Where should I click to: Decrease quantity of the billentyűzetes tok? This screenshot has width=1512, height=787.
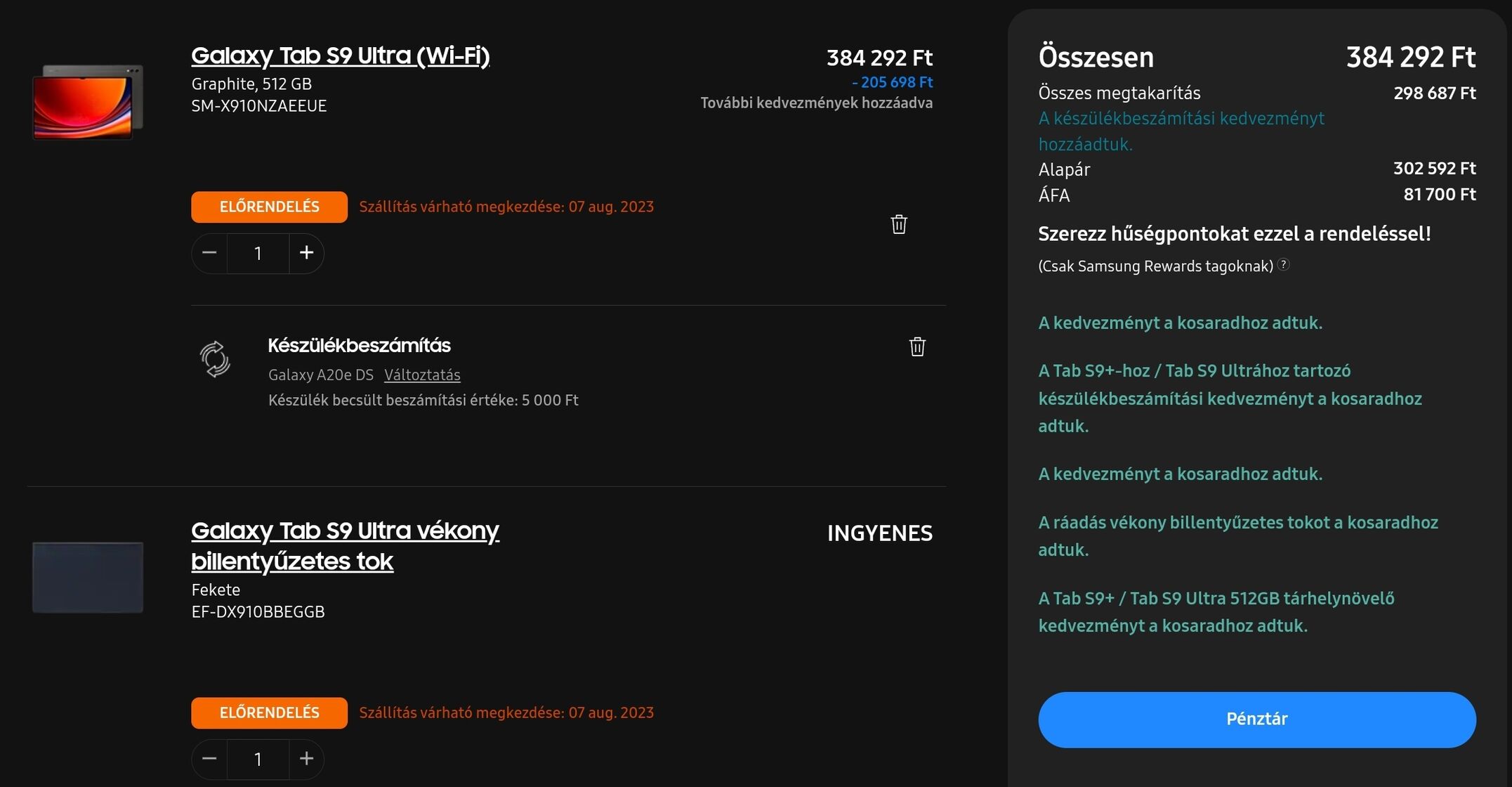pyautogui.click(x=209, y=759)
